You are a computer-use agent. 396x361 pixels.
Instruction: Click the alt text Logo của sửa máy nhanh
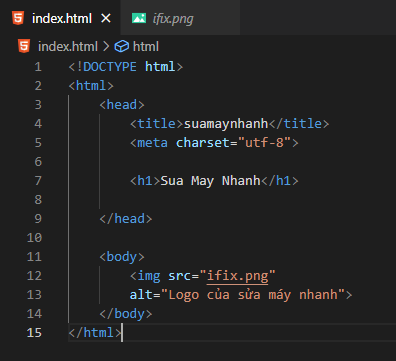253,295
